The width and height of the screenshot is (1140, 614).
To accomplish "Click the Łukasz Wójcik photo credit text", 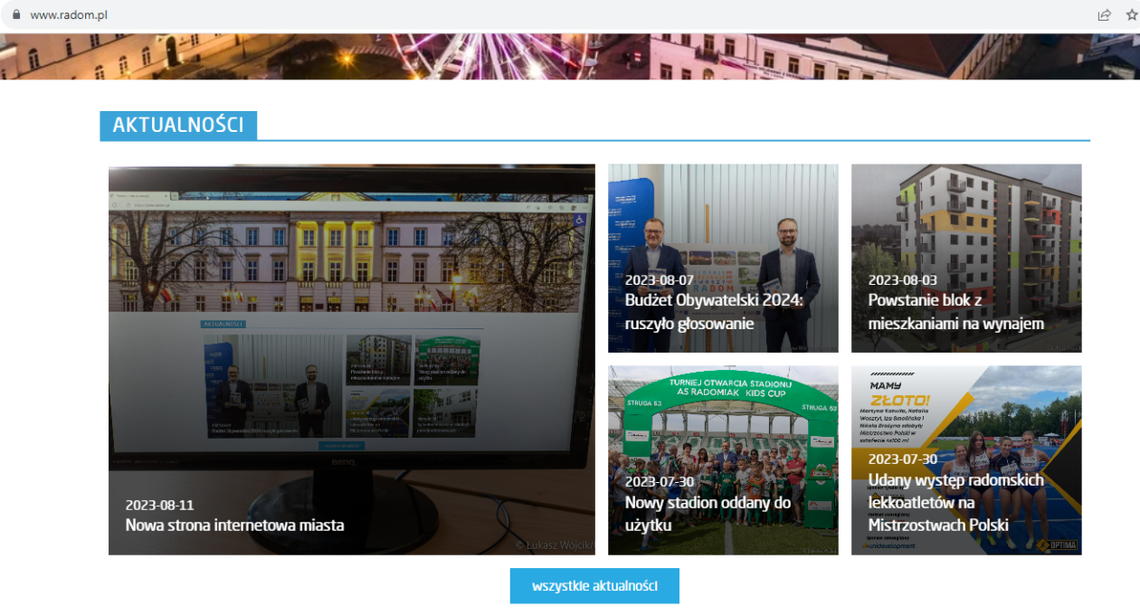I will tap(551, 545).
